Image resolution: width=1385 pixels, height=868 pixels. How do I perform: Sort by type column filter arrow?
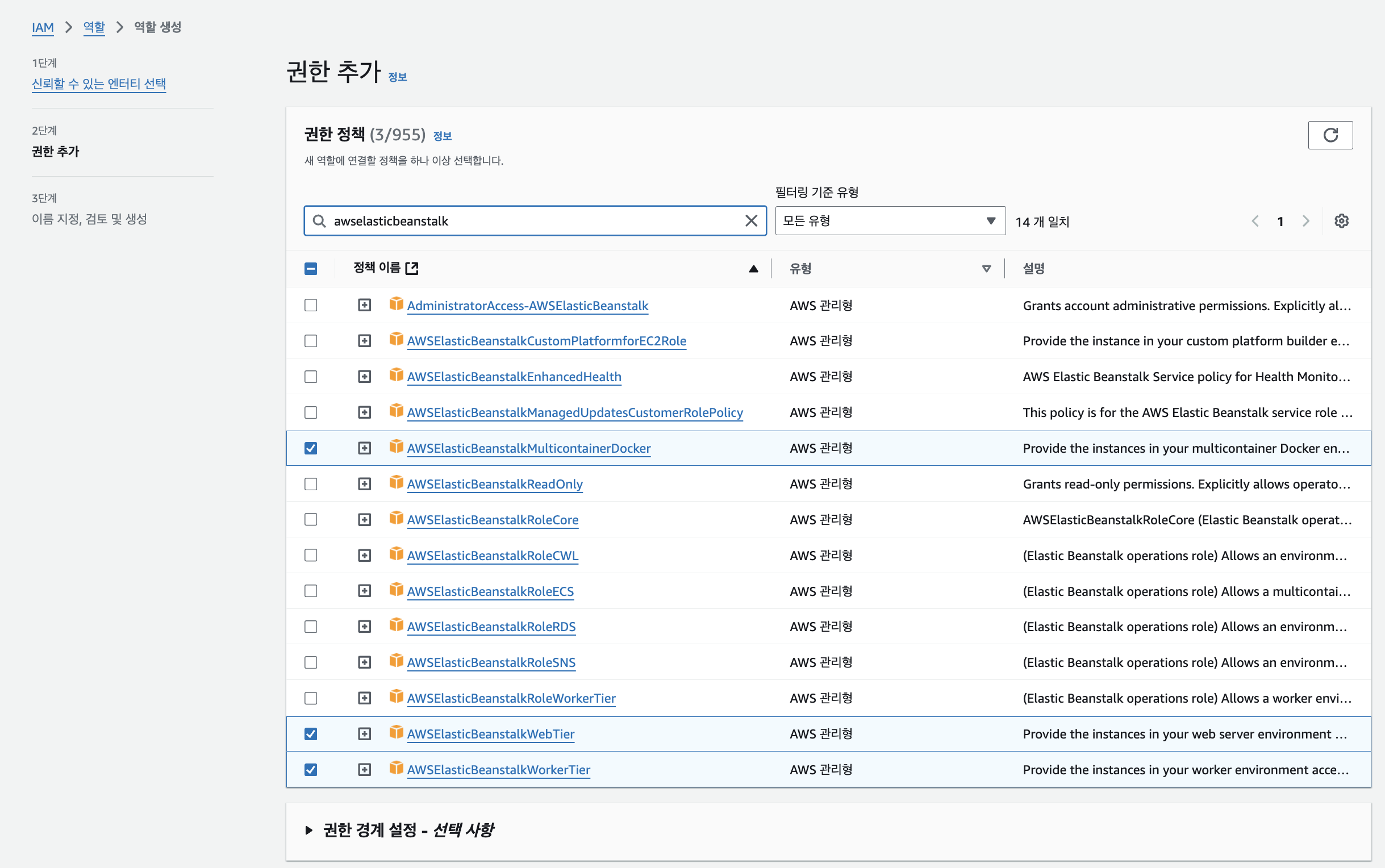[986, 269]
